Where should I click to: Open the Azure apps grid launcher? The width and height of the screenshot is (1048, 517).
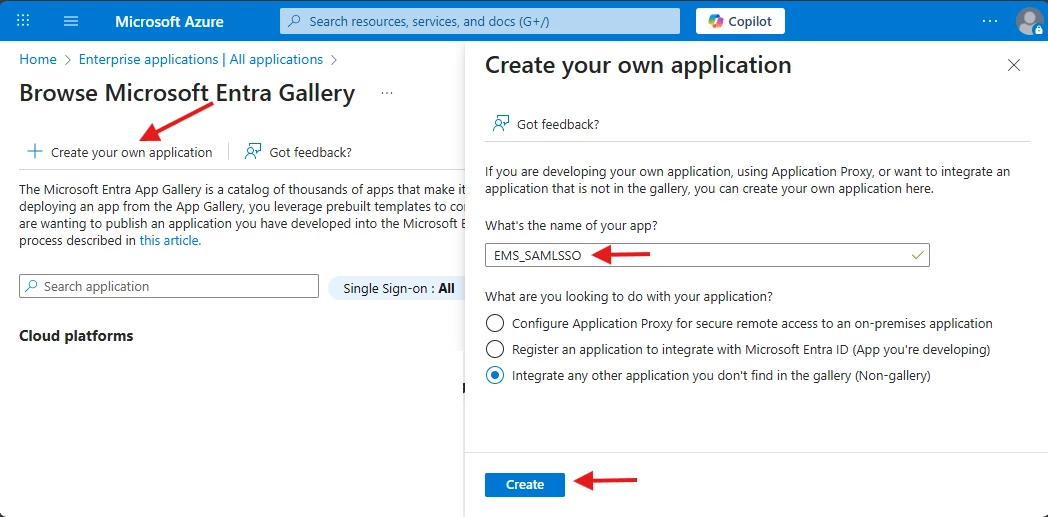pyautogui.click(x=23, y=21)
